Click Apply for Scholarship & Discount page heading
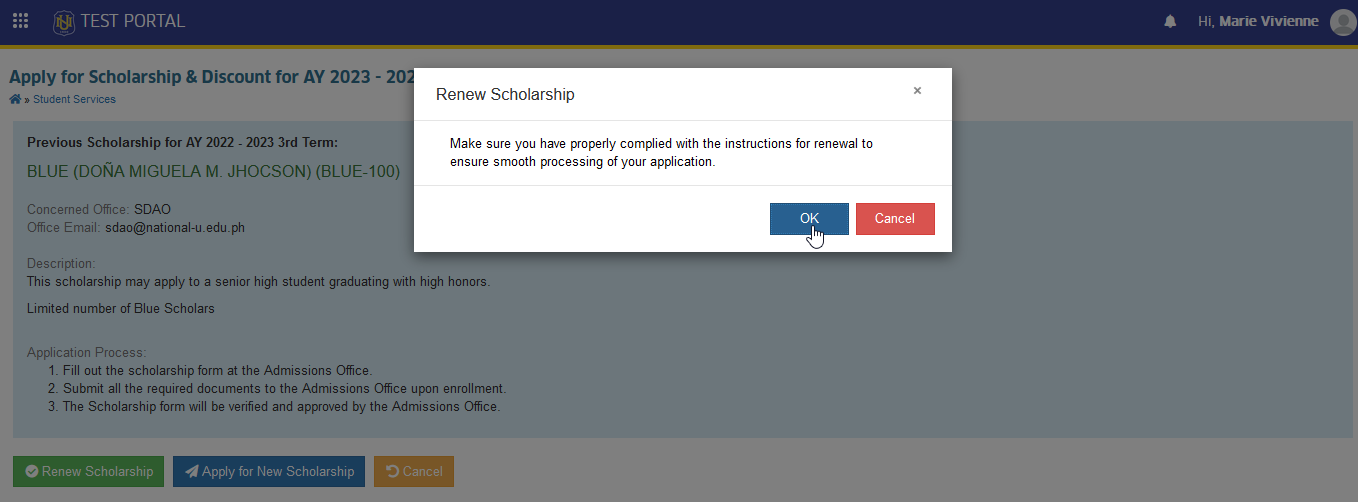 pos(211,77)
